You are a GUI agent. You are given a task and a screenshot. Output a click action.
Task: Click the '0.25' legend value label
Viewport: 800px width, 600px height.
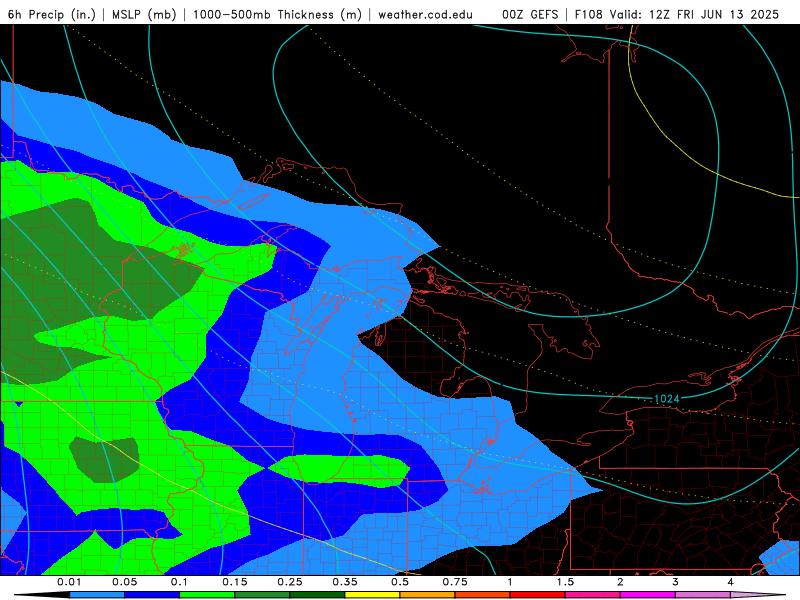(290, 582)
